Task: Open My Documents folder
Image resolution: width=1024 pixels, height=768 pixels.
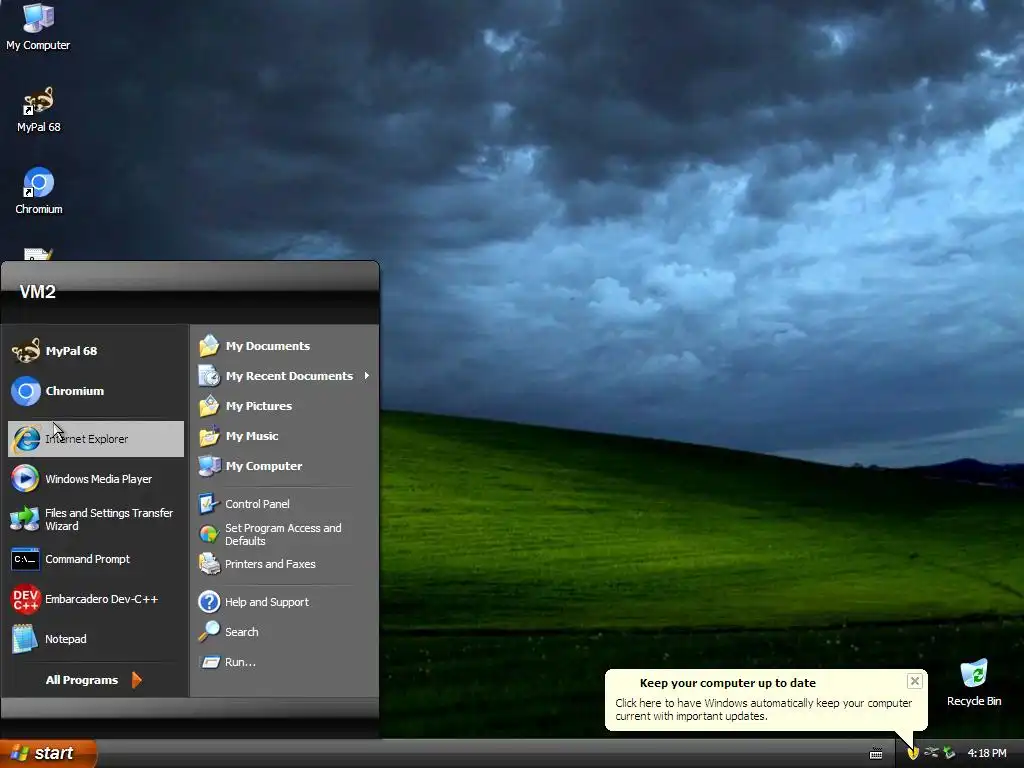Action: (x=284, y=345)
